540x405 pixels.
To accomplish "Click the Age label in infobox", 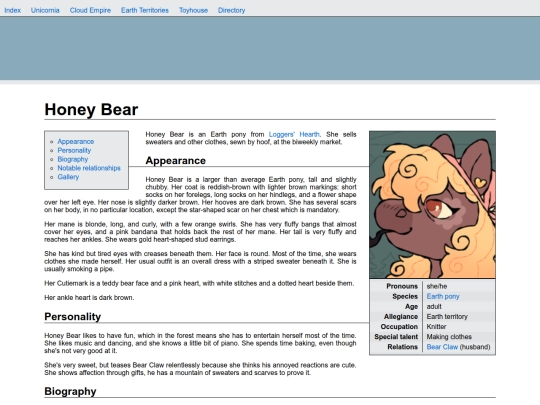I will 412,307.
